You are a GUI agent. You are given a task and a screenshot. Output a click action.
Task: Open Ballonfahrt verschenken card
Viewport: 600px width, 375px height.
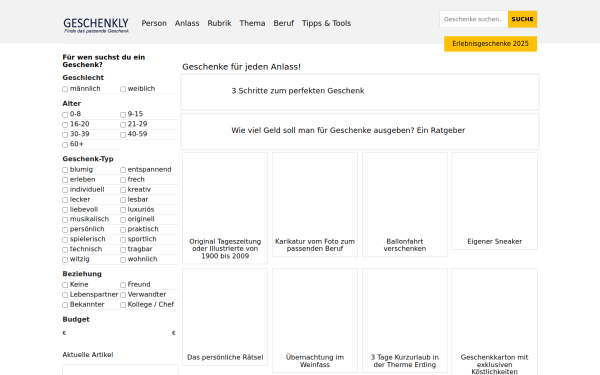[x=405, y=204]
